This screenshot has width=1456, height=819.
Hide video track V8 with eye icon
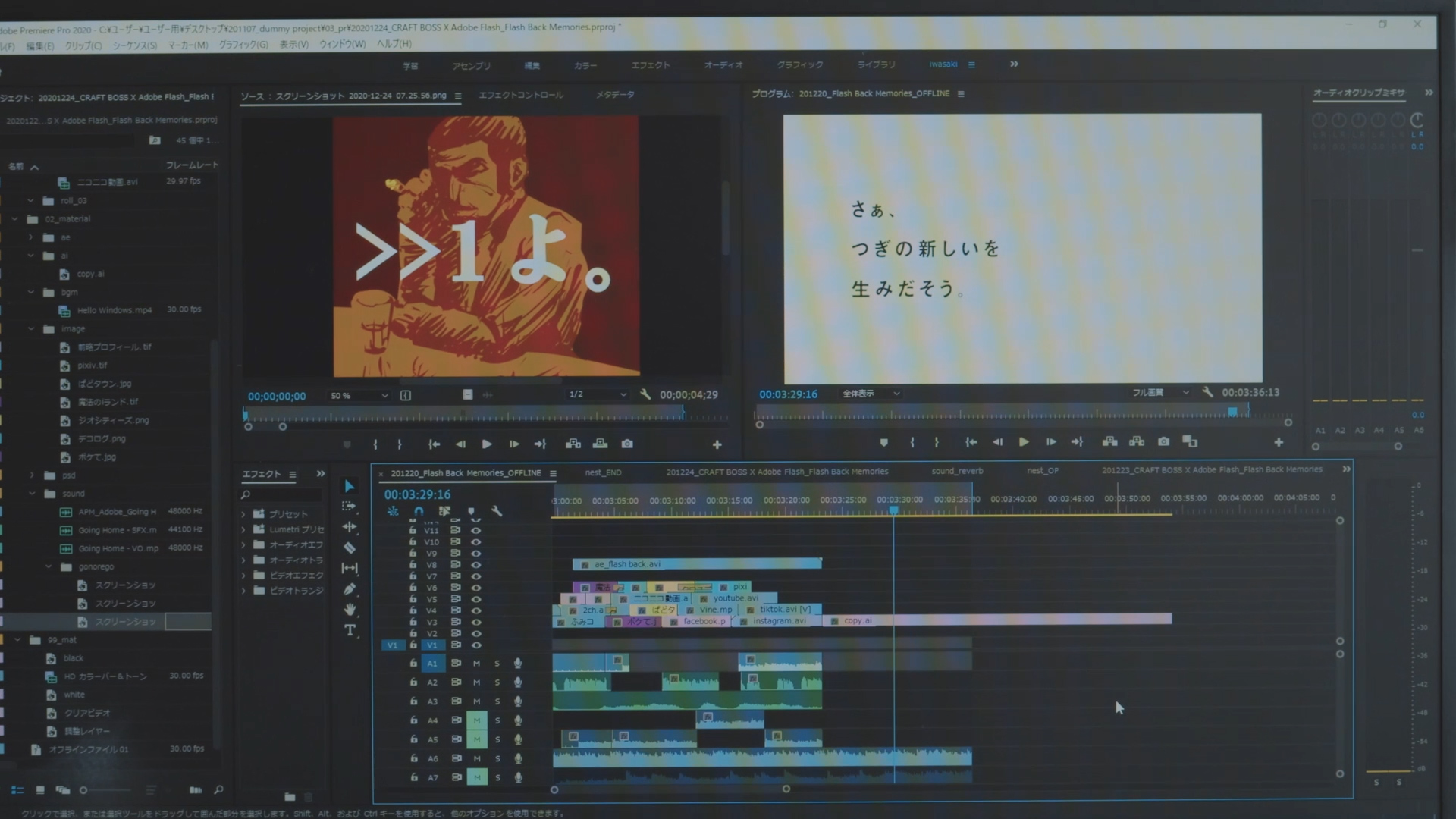tap(476, 565)
